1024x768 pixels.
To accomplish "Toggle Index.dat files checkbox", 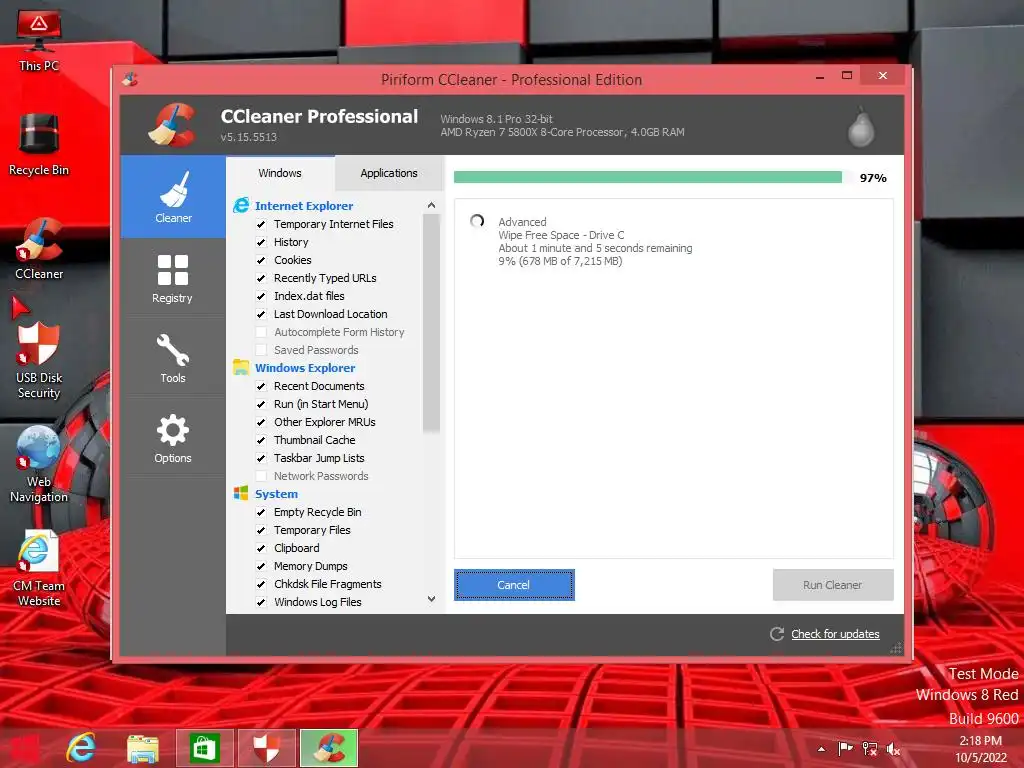I will point(261,296).
